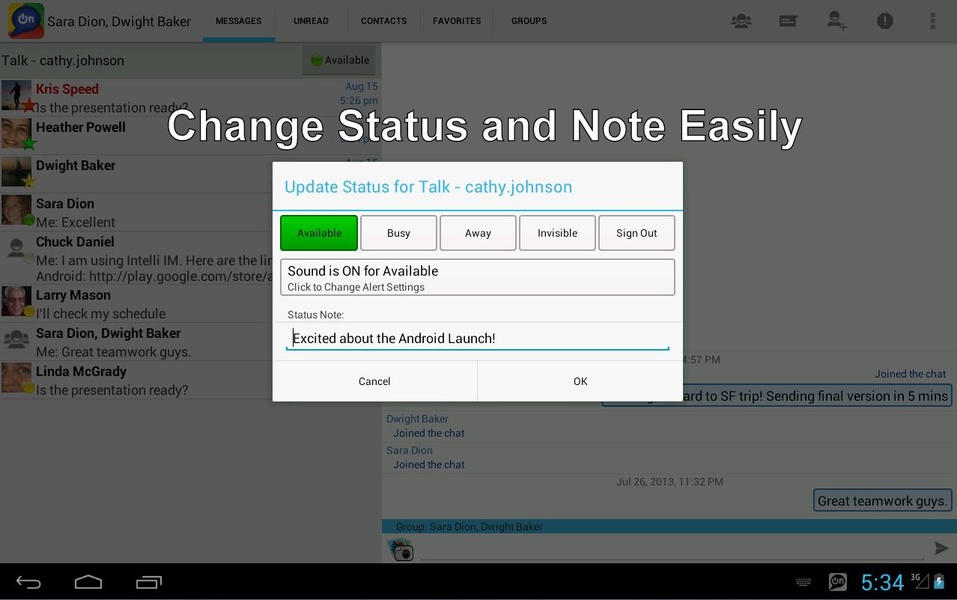
Task: Click the send message arrow
Action: pos(941,548)
